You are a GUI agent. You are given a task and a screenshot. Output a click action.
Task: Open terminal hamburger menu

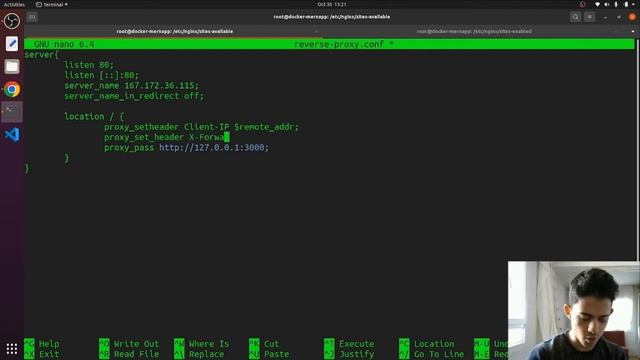coord(589,17)
